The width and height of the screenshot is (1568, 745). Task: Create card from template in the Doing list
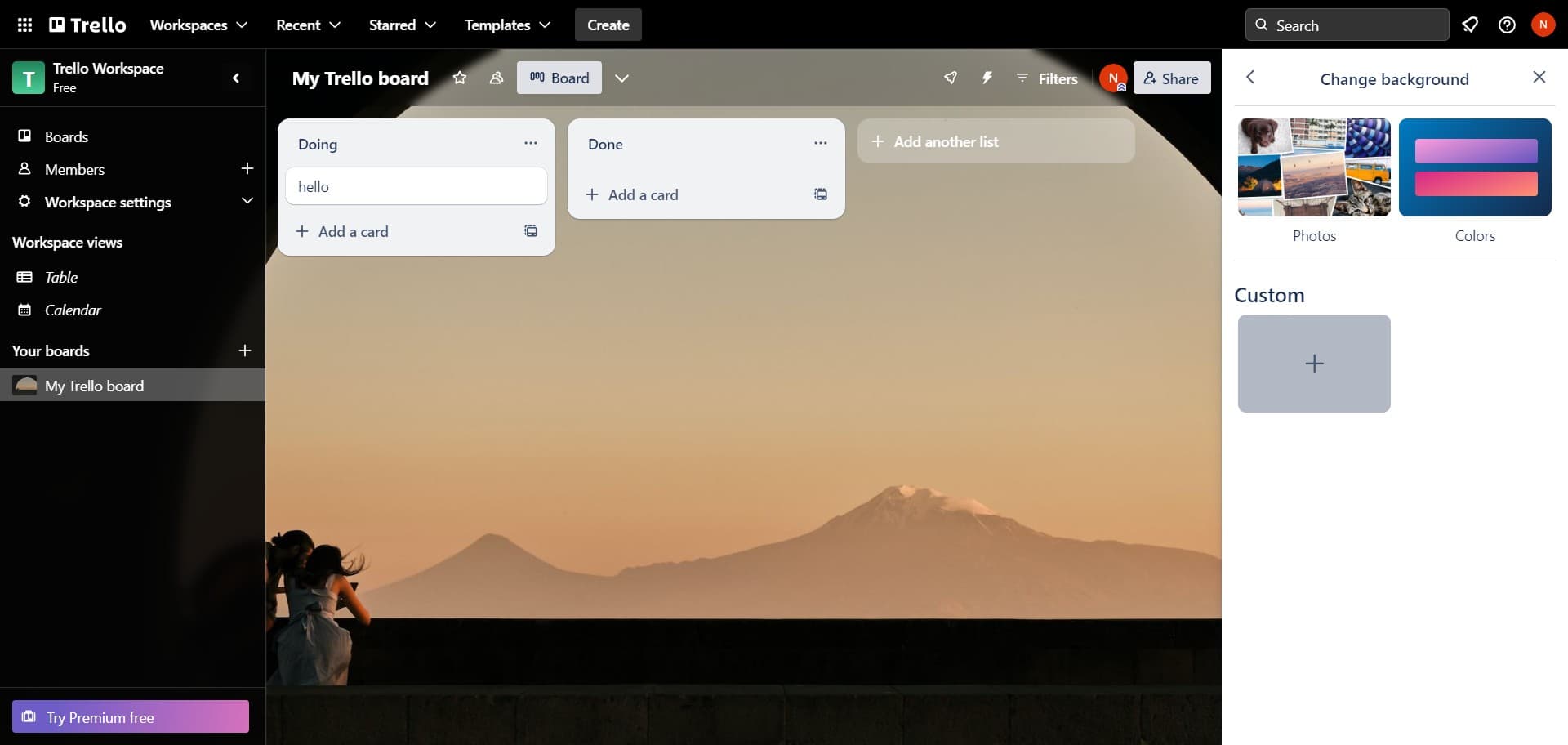click(530, 231)
